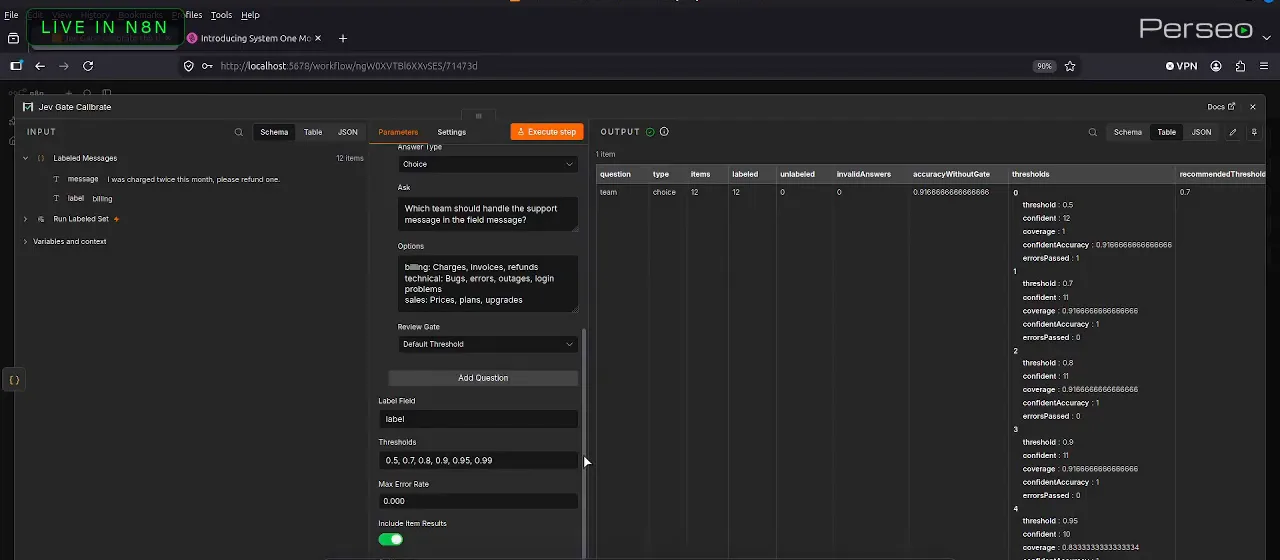Click the 'team' cell in question column

(608, 192)
